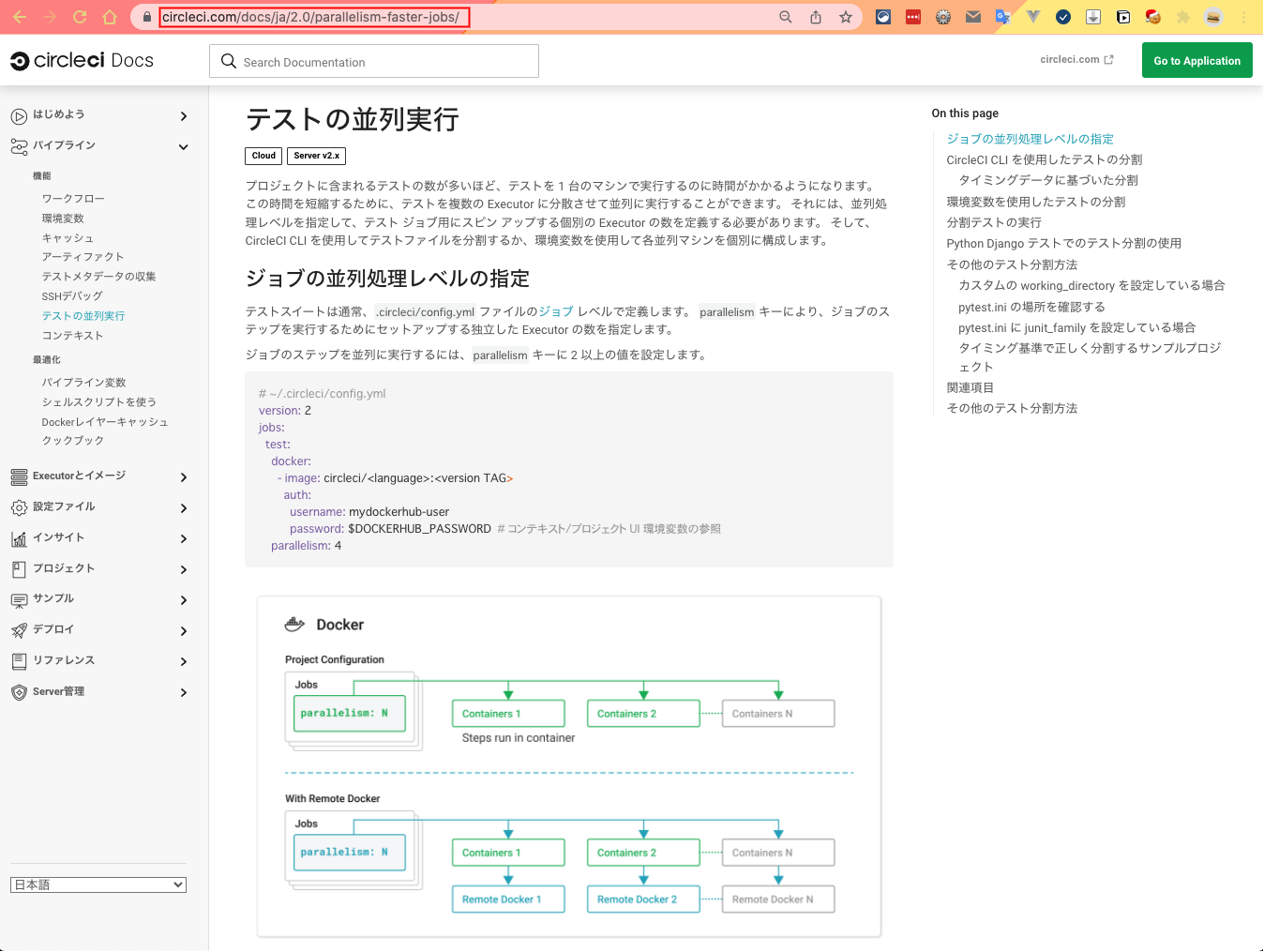
Task: Jump to CircleCI CLI を使用したテストの分割
Action: point(1044,160)
